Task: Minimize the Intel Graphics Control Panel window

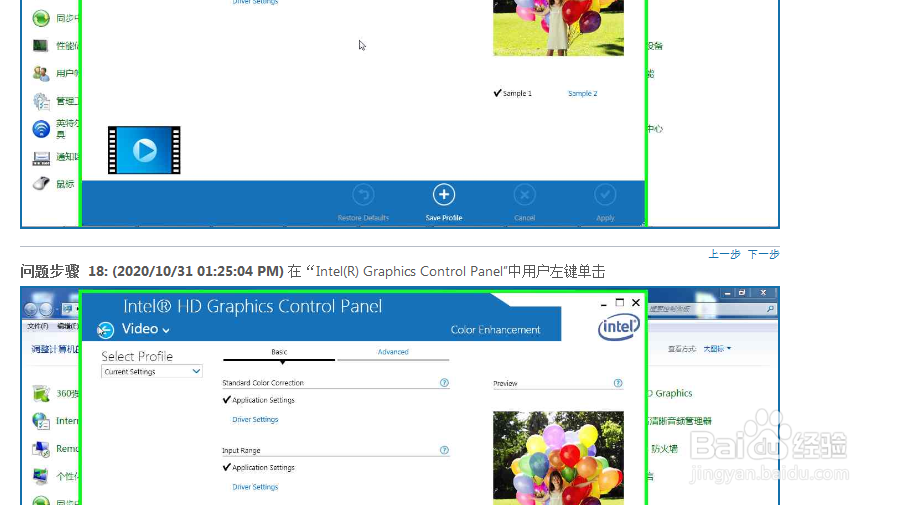Action: (604, 304)
